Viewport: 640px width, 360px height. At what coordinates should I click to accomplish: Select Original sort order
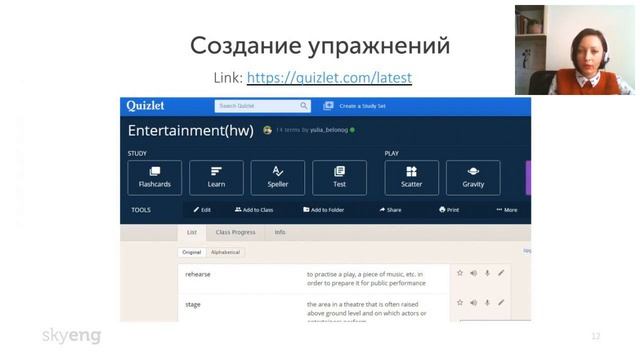pyautogui.click(x=191, y=252)
